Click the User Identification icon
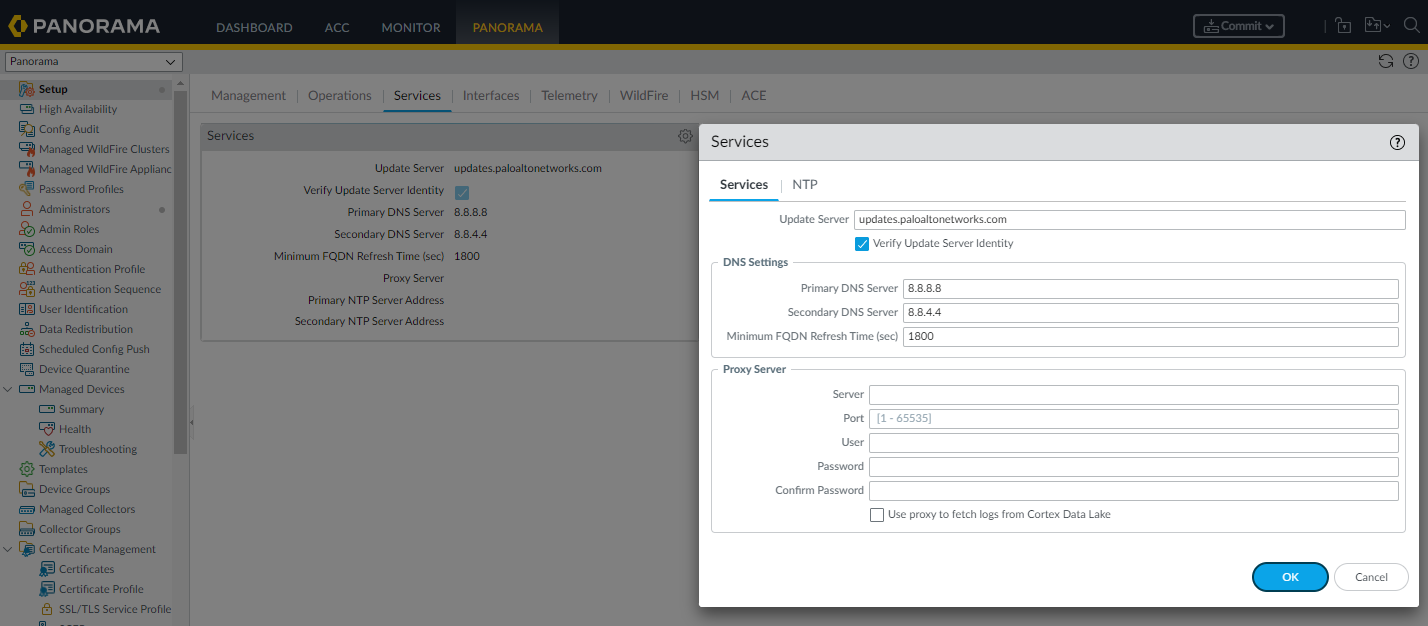This screenshot has height=626, width=1428. 27,309
